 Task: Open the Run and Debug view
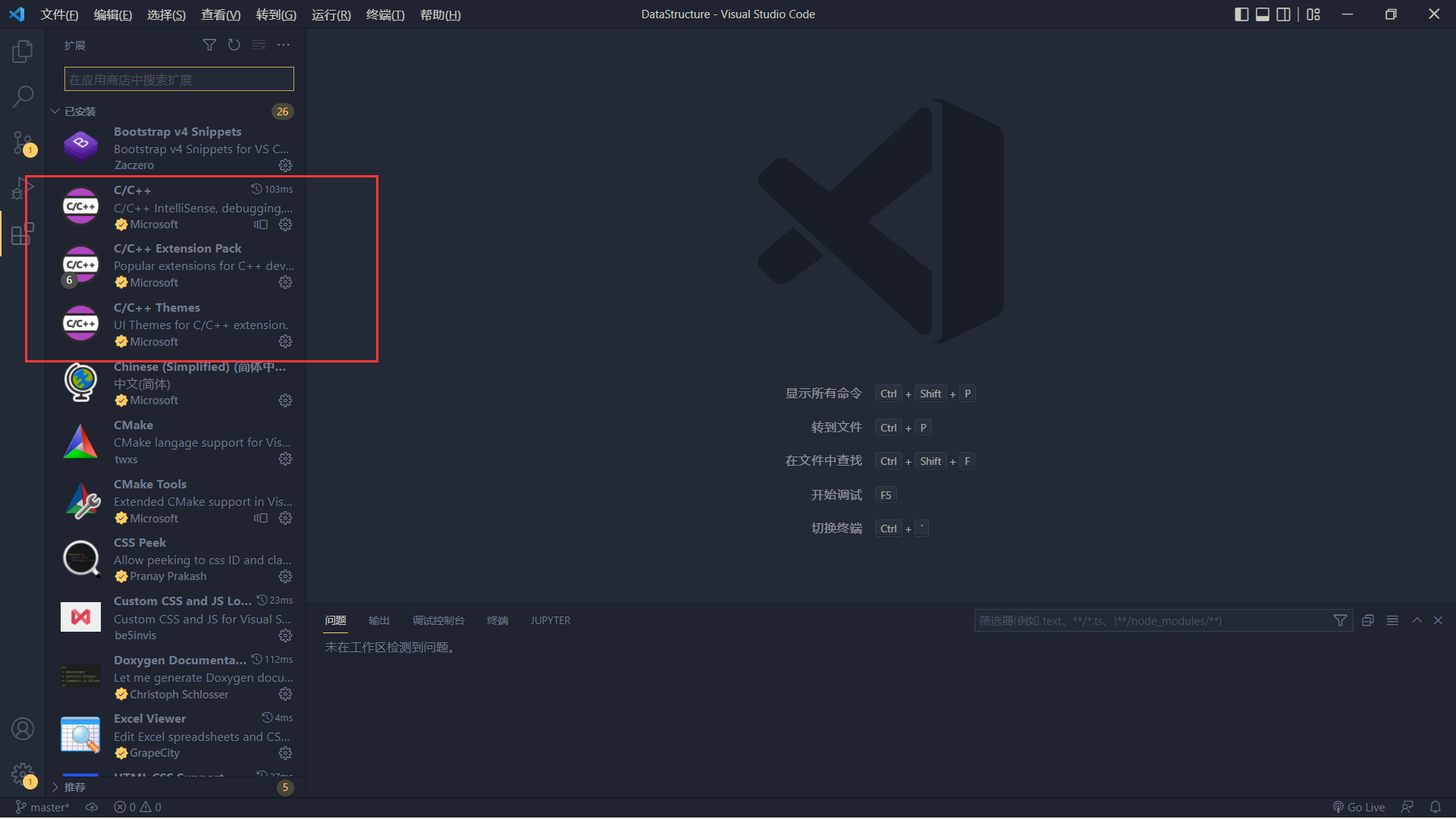tap(23, 187)
